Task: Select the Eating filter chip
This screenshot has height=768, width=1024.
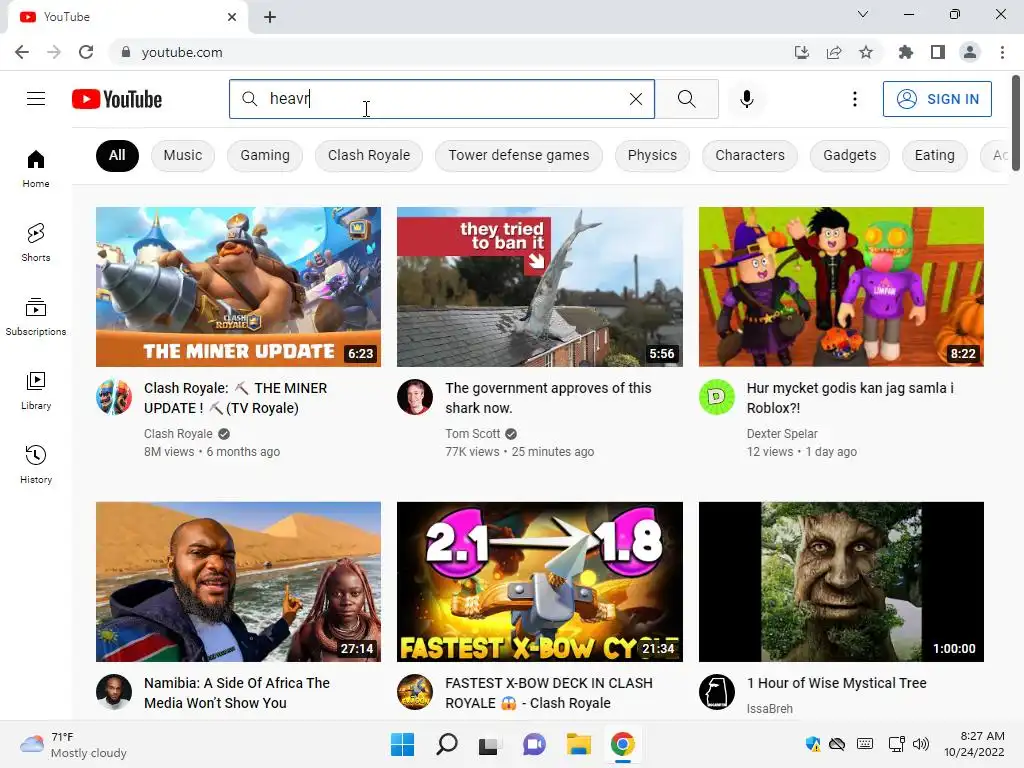Action: (x=935, y=155)
